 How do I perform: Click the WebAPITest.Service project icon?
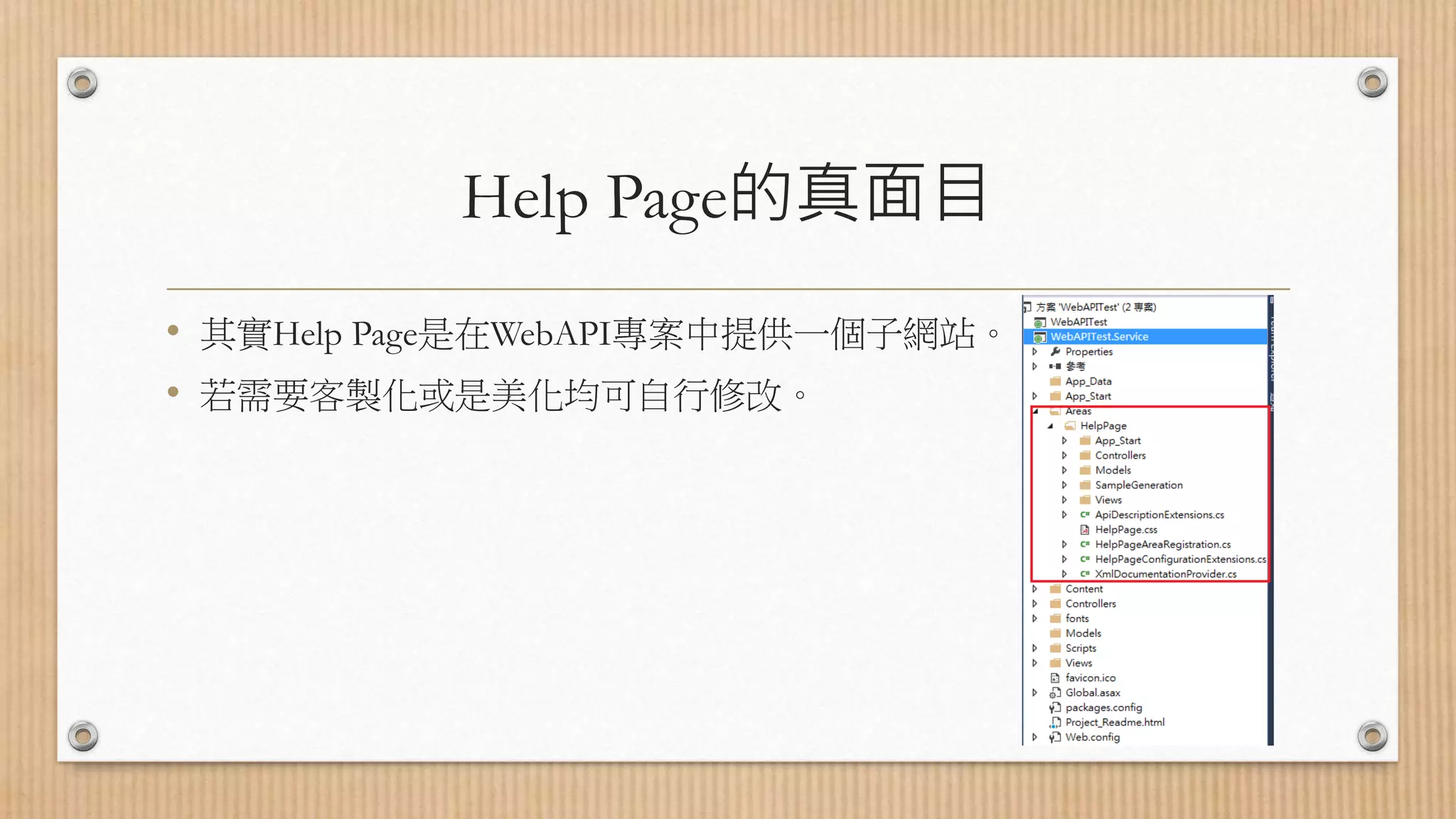click(x=1040, y=337)
